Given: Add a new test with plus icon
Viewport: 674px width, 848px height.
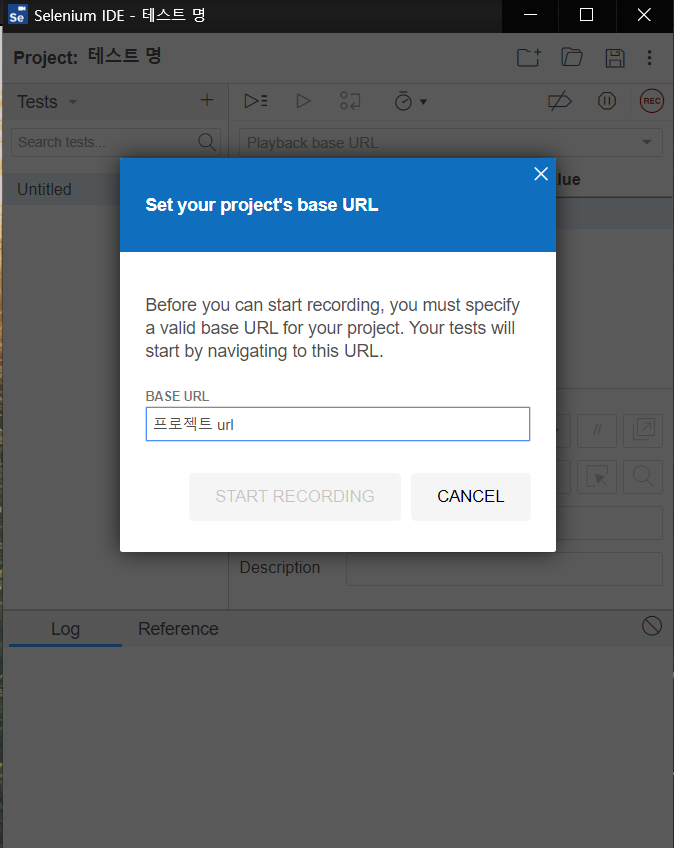Looking at the screenshot, I should coord(207,101).
